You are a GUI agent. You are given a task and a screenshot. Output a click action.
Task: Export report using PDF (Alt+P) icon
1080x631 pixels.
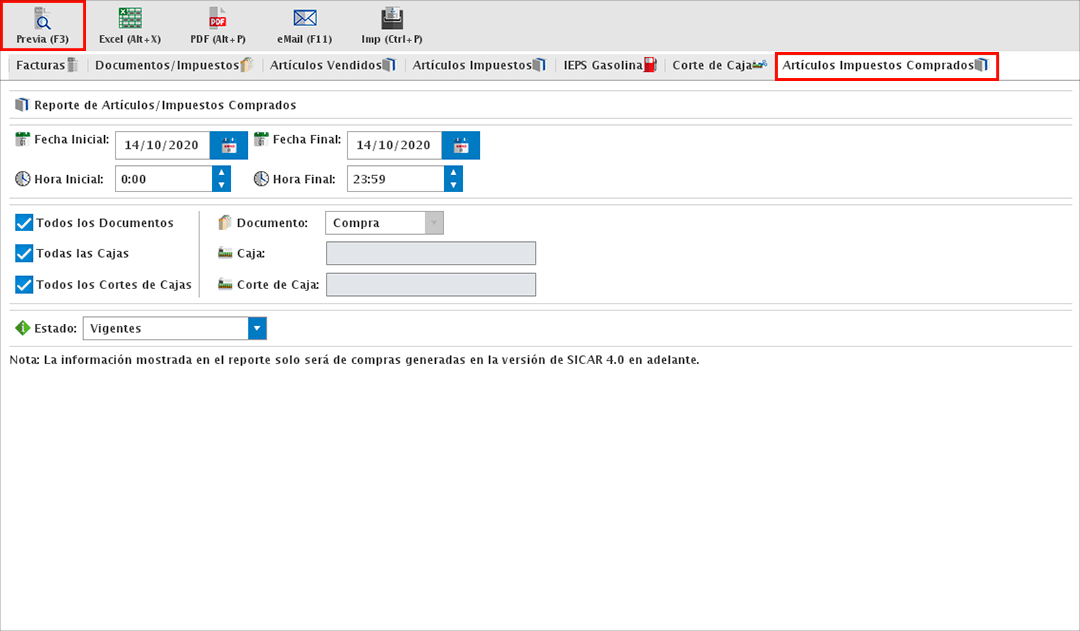coord(218,25)
